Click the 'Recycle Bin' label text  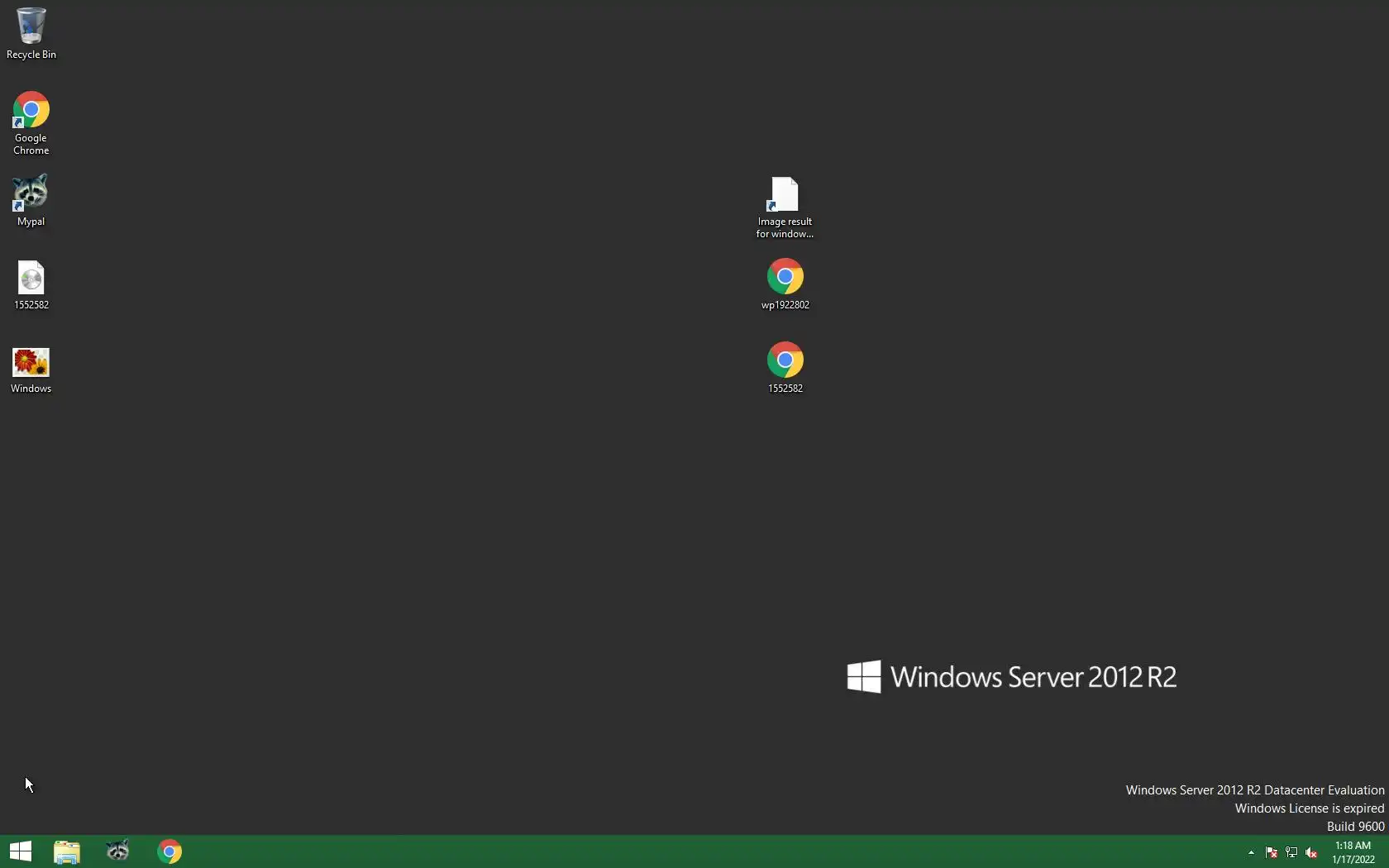tap(31, 55)
